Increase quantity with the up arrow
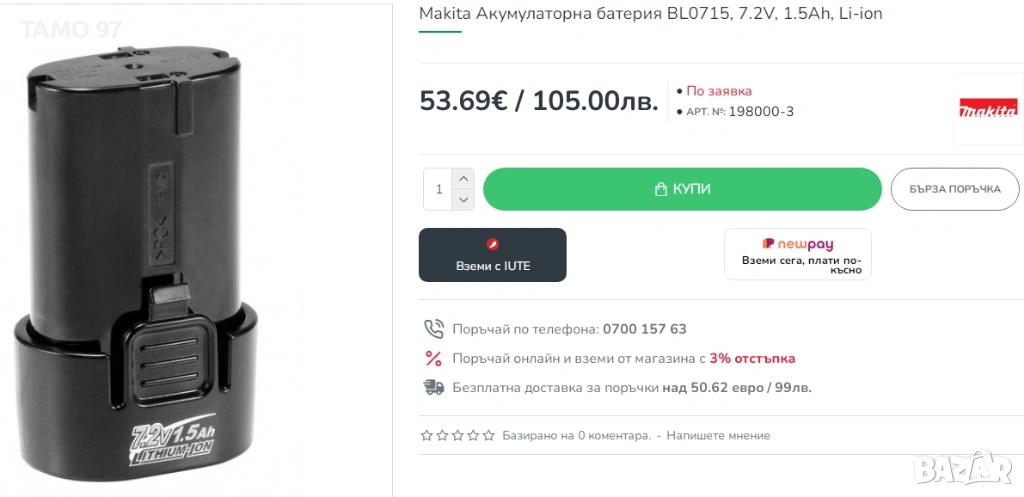This screenshot has width=1024, height=497. click(x=462, y=178)
